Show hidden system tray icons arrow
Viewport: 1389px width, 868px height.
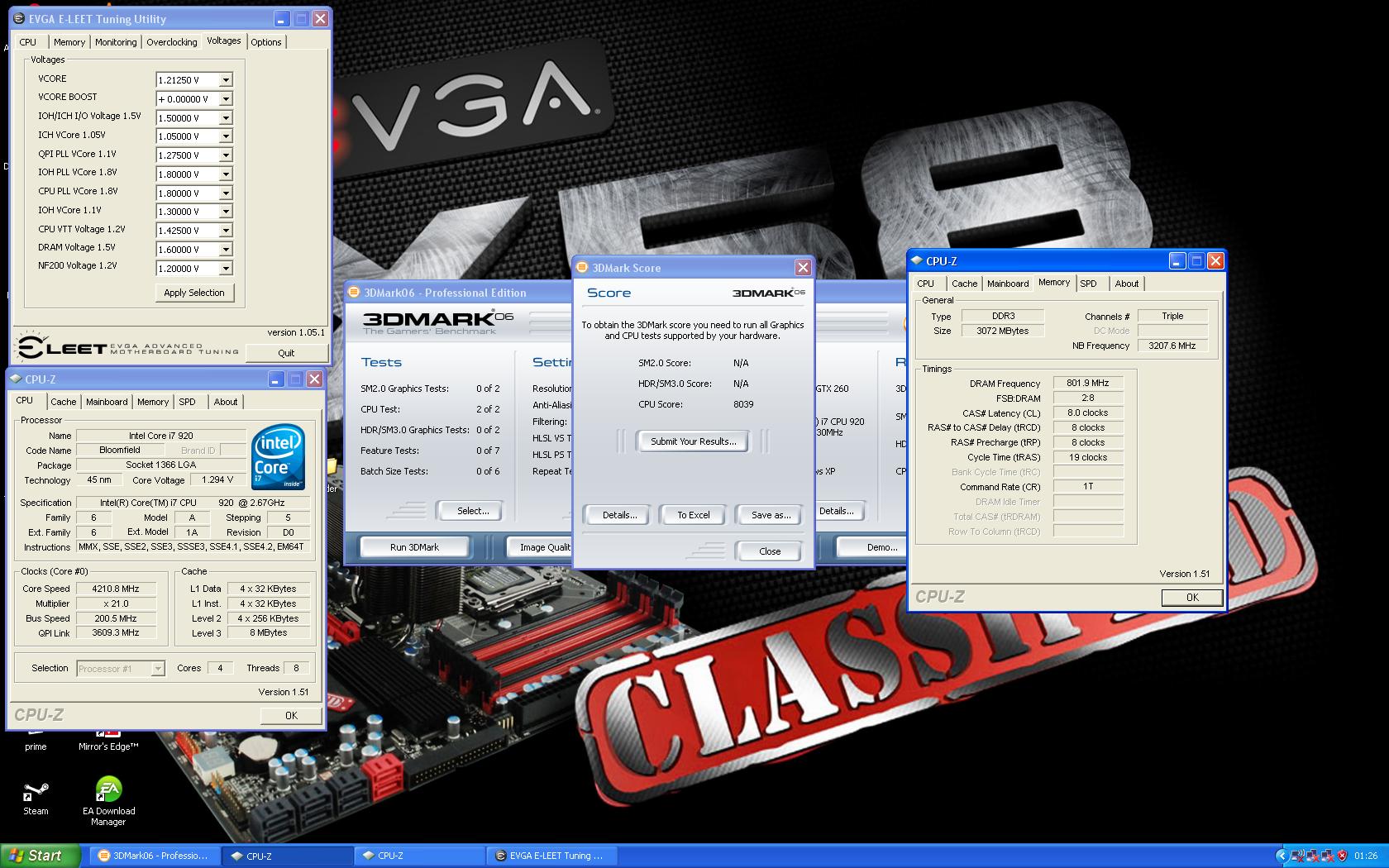tap(1282, 856)
